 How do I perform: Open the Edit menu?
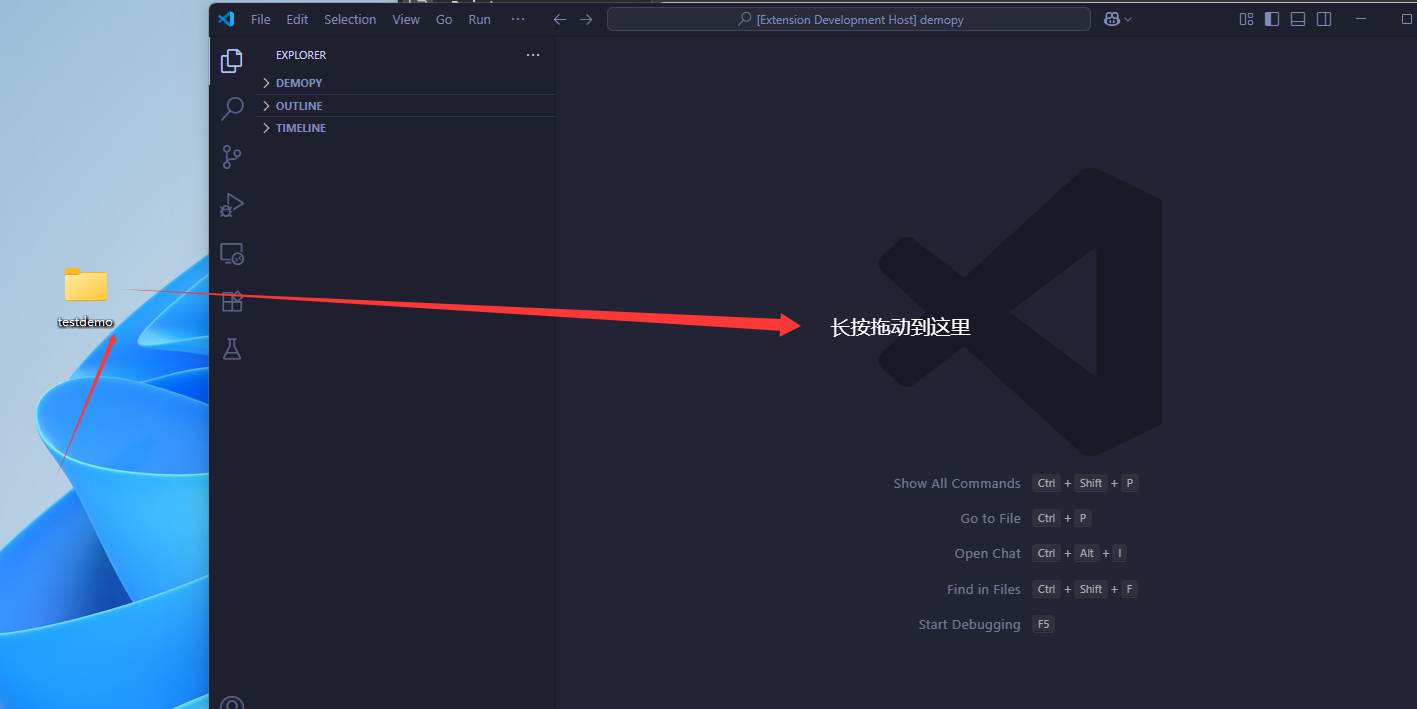pos(297,19)
